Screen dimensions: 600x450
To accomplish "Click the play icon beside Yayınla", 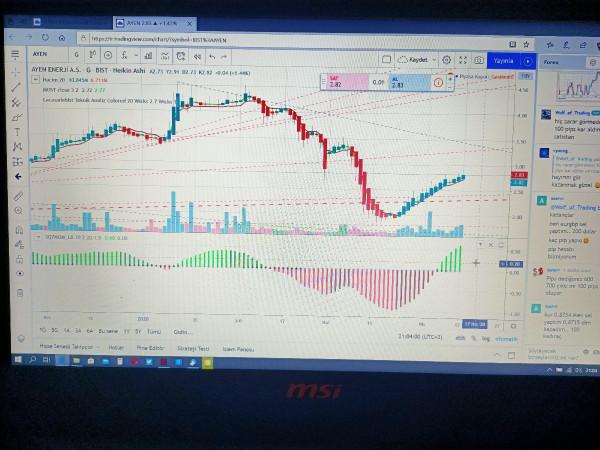I will [528, 61].
